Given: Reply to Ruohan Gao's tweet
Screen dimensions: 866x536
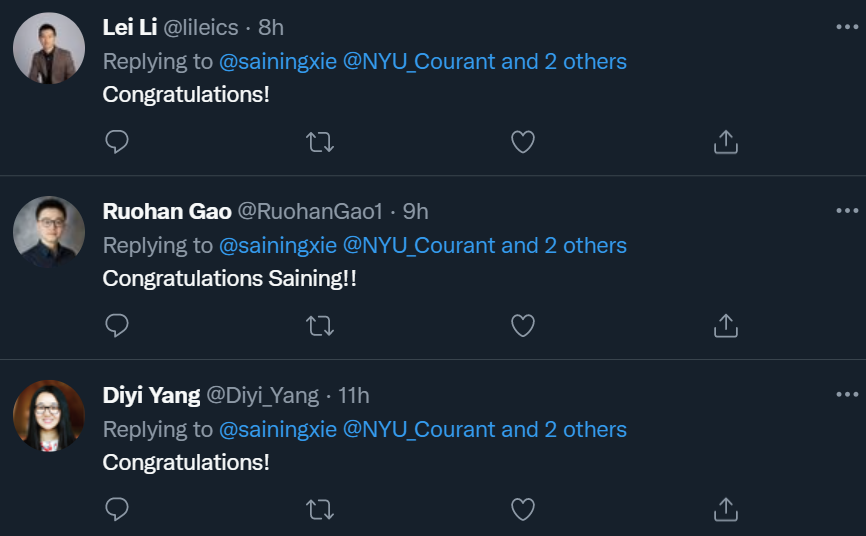Looking at the screenshot, I should [117, 326].
